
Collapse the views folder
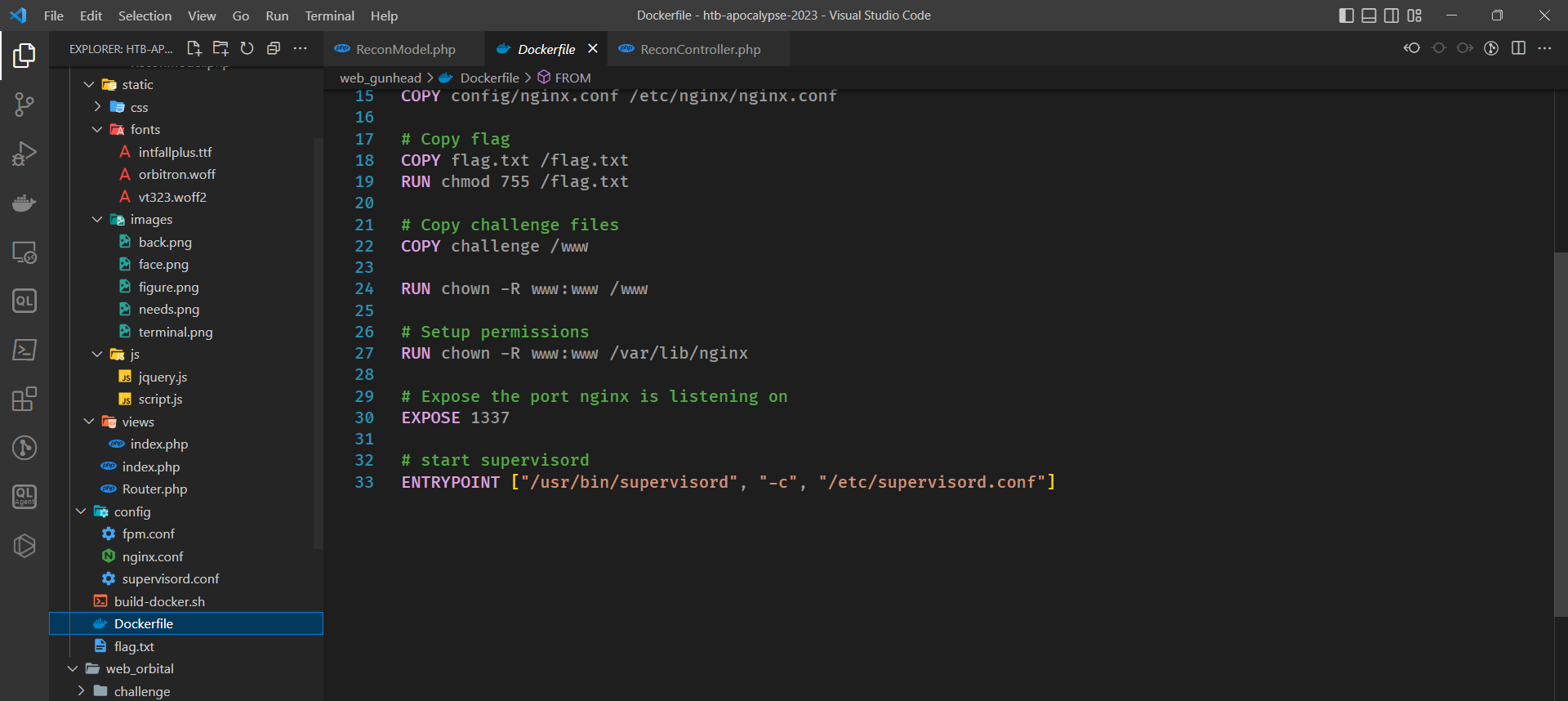(89, 422)
